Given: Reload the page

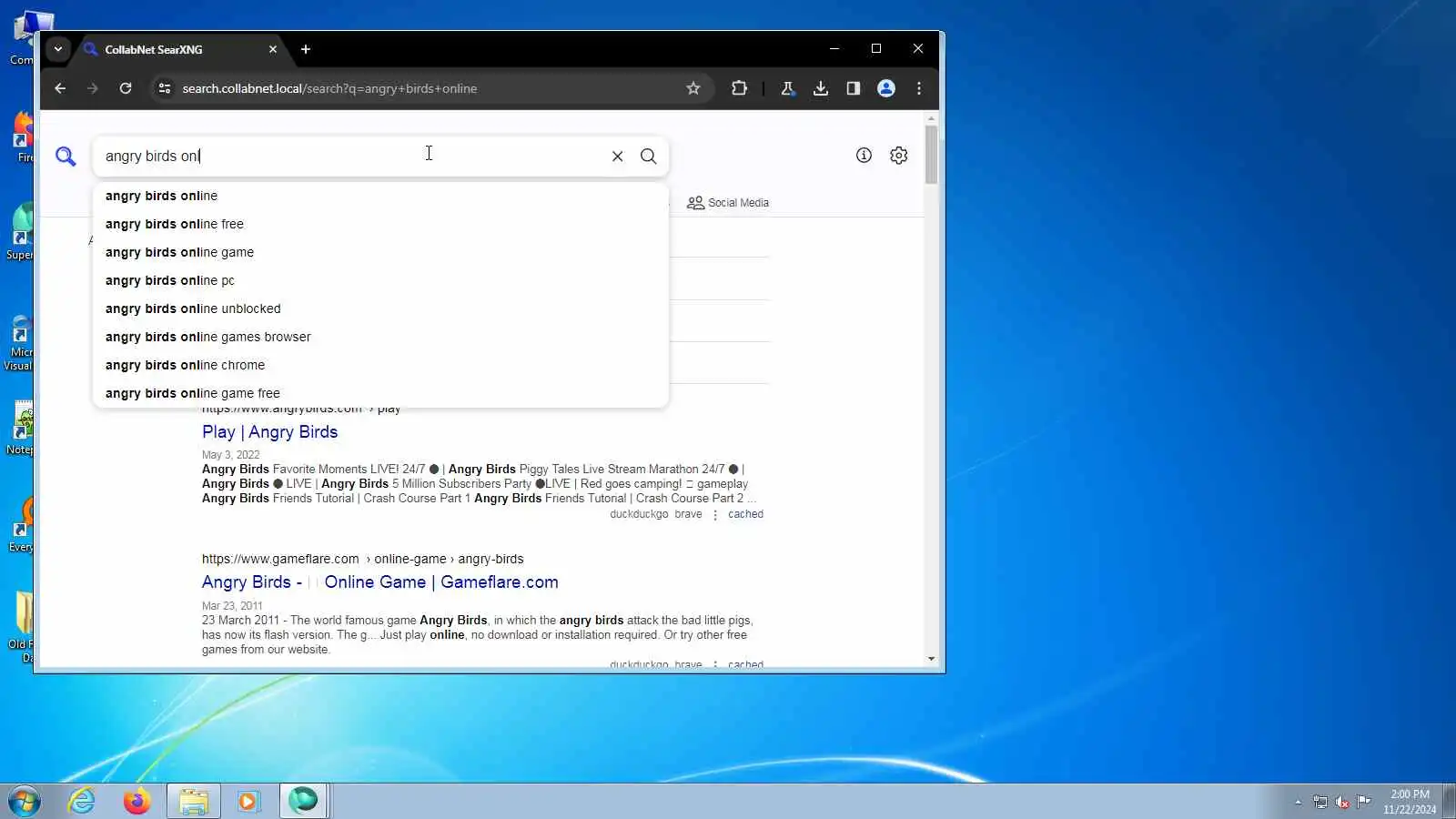Looking at the screenshot, I should (x=126, y=88).
